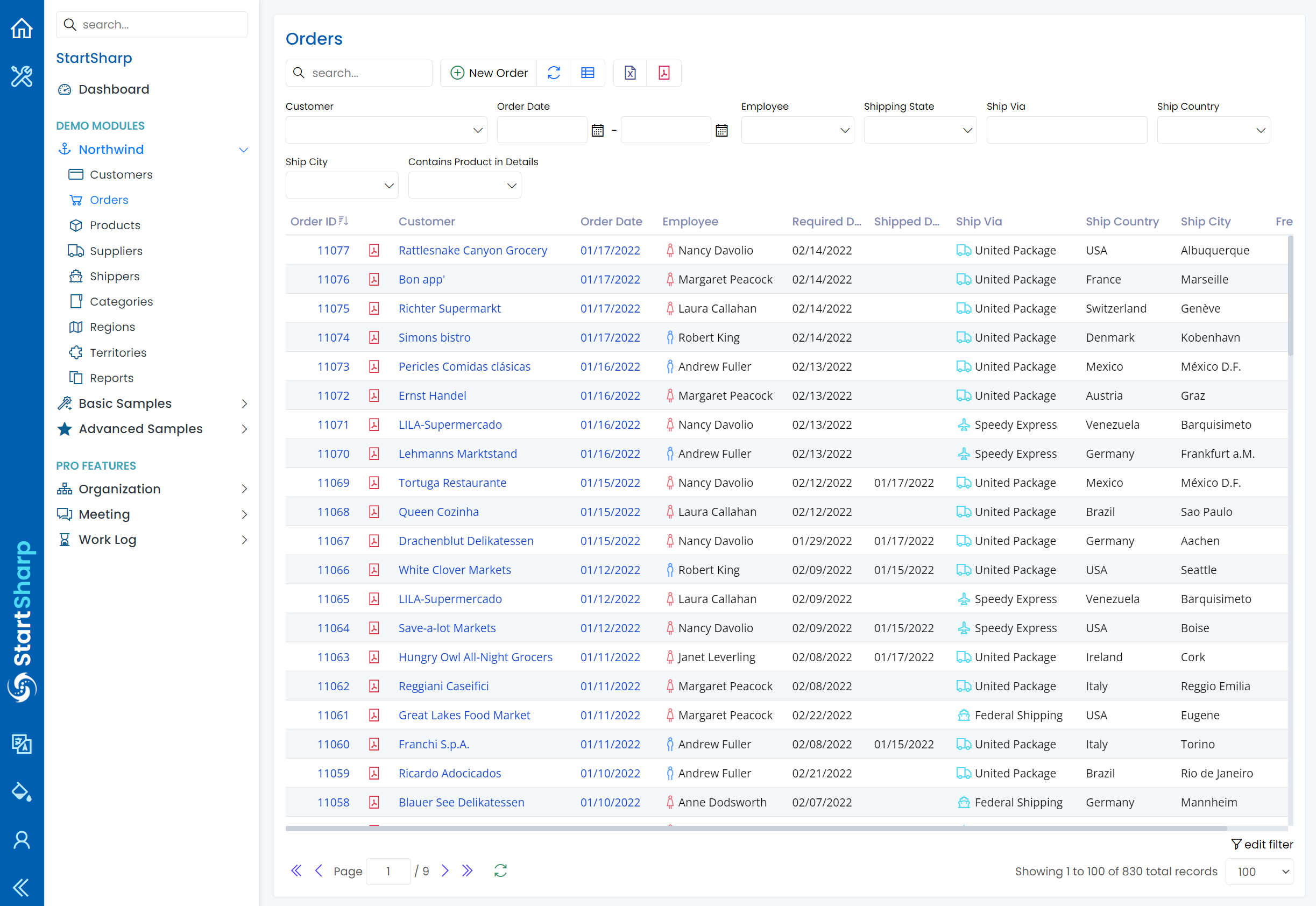Open the theme paint bucket icon

(22, 791)
